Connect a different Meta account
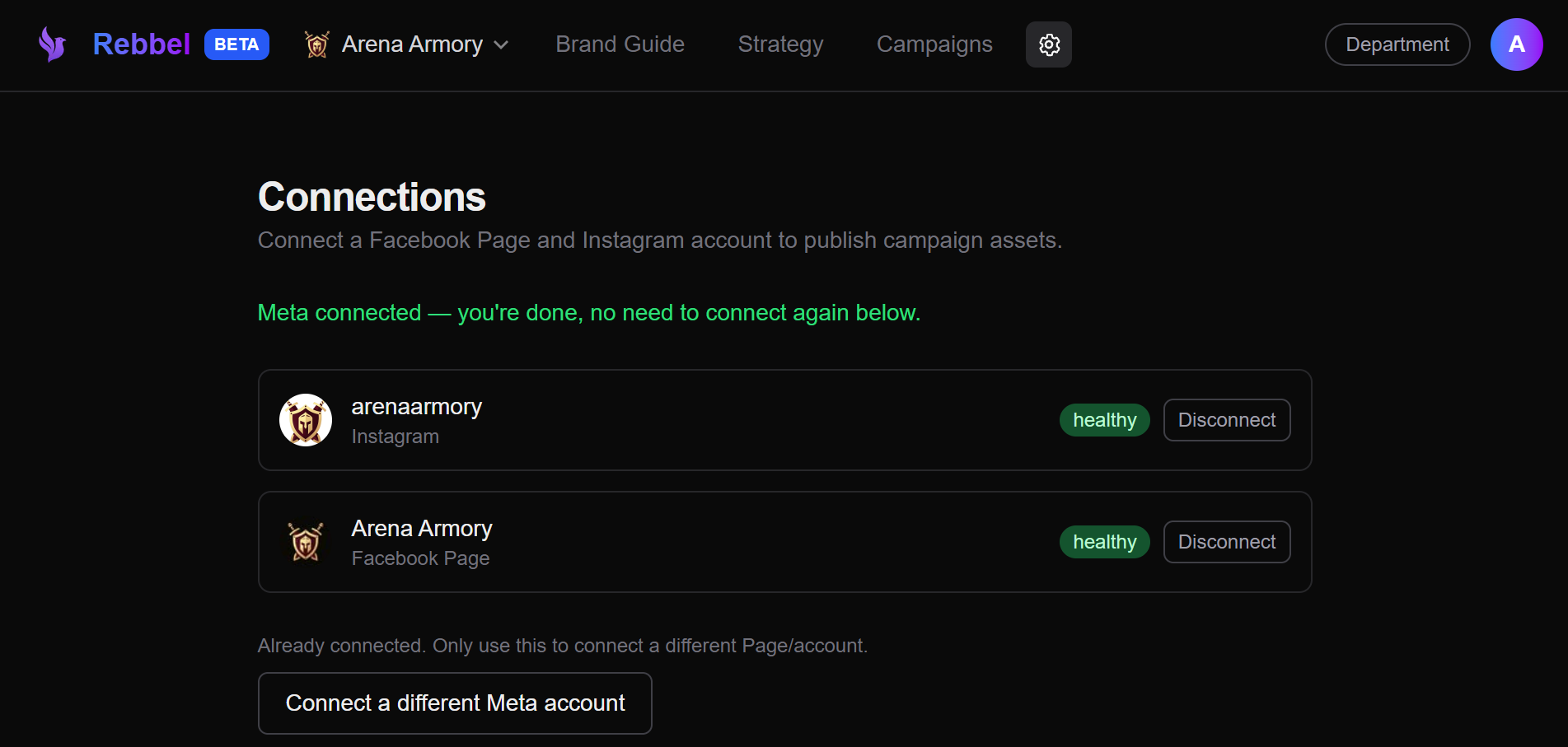The image size is (1568, 747). [455, 703]
